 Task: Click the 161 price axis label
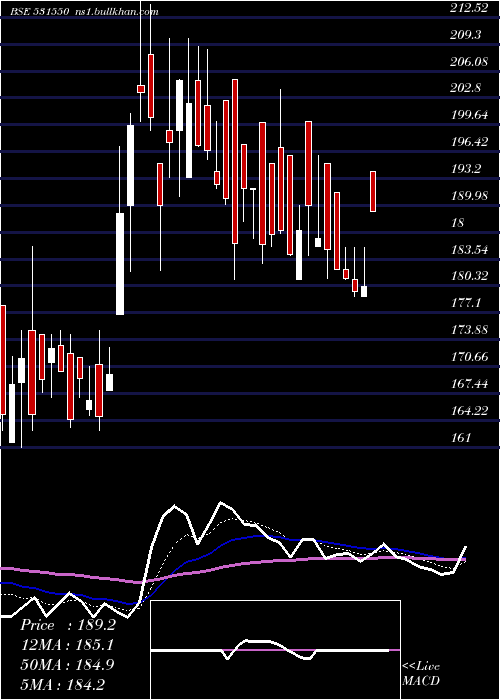click(461, 438)
